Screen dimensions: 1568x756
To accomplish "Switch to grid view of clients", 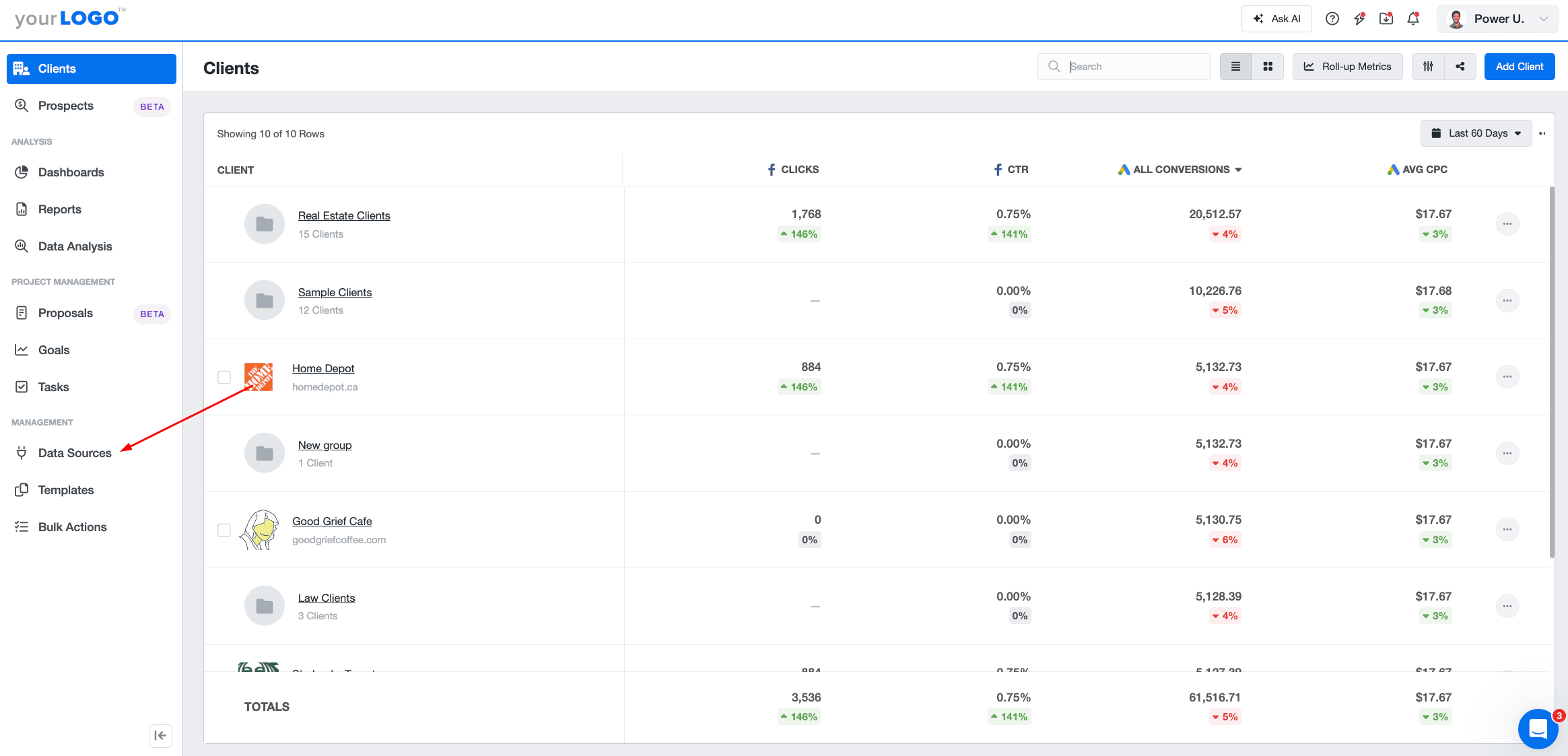I will click(1267, 66).
